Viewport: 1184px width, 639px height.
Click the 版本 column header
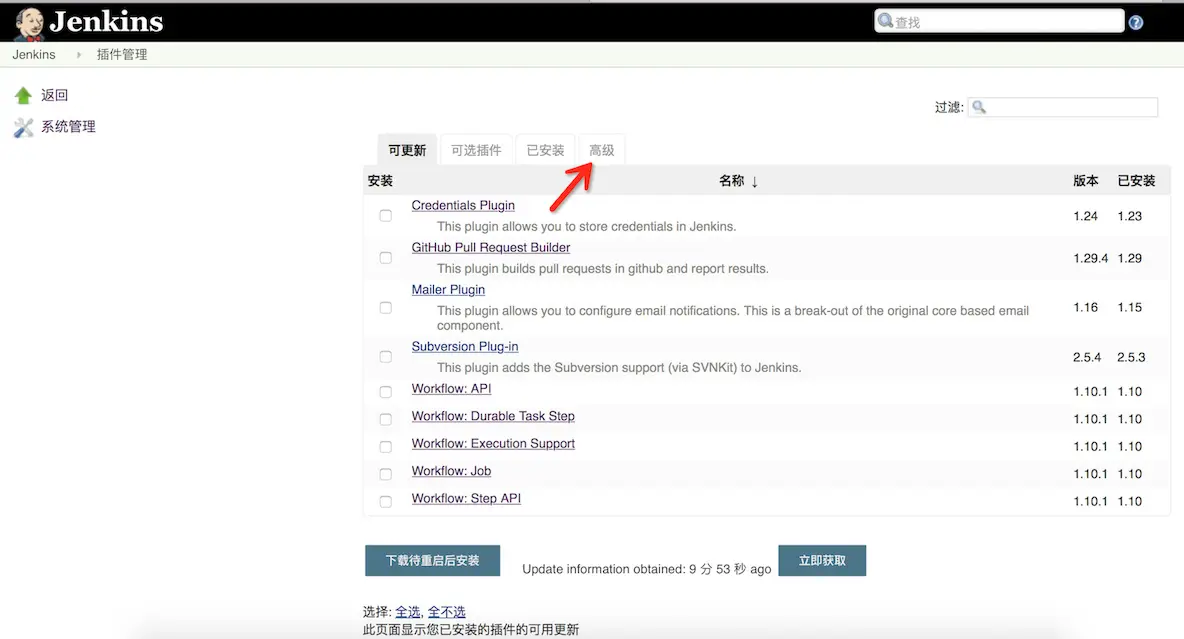1086,181
